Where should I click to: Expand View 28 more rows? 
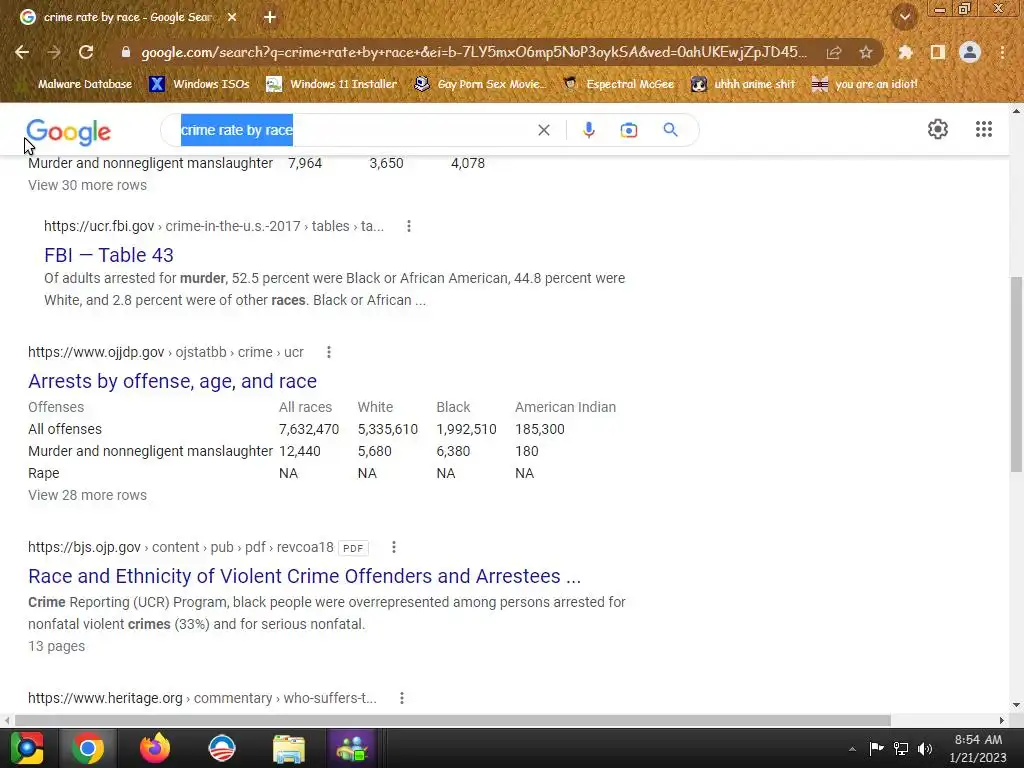(88, 495)
